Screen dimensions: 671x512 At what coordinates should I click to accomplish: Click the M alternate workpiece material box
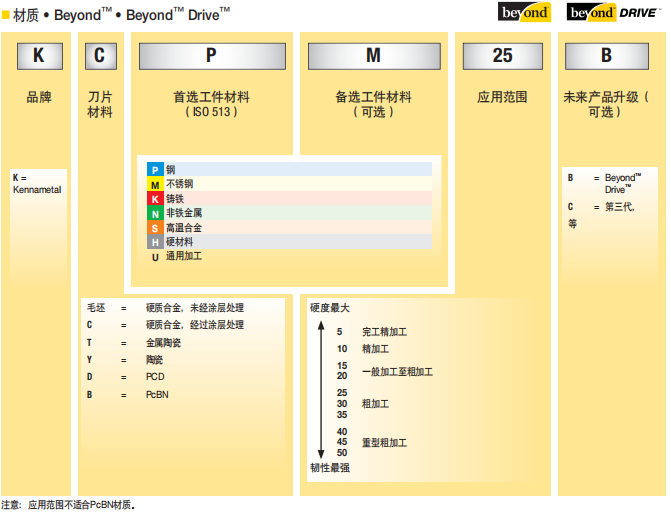pos(373,56)
